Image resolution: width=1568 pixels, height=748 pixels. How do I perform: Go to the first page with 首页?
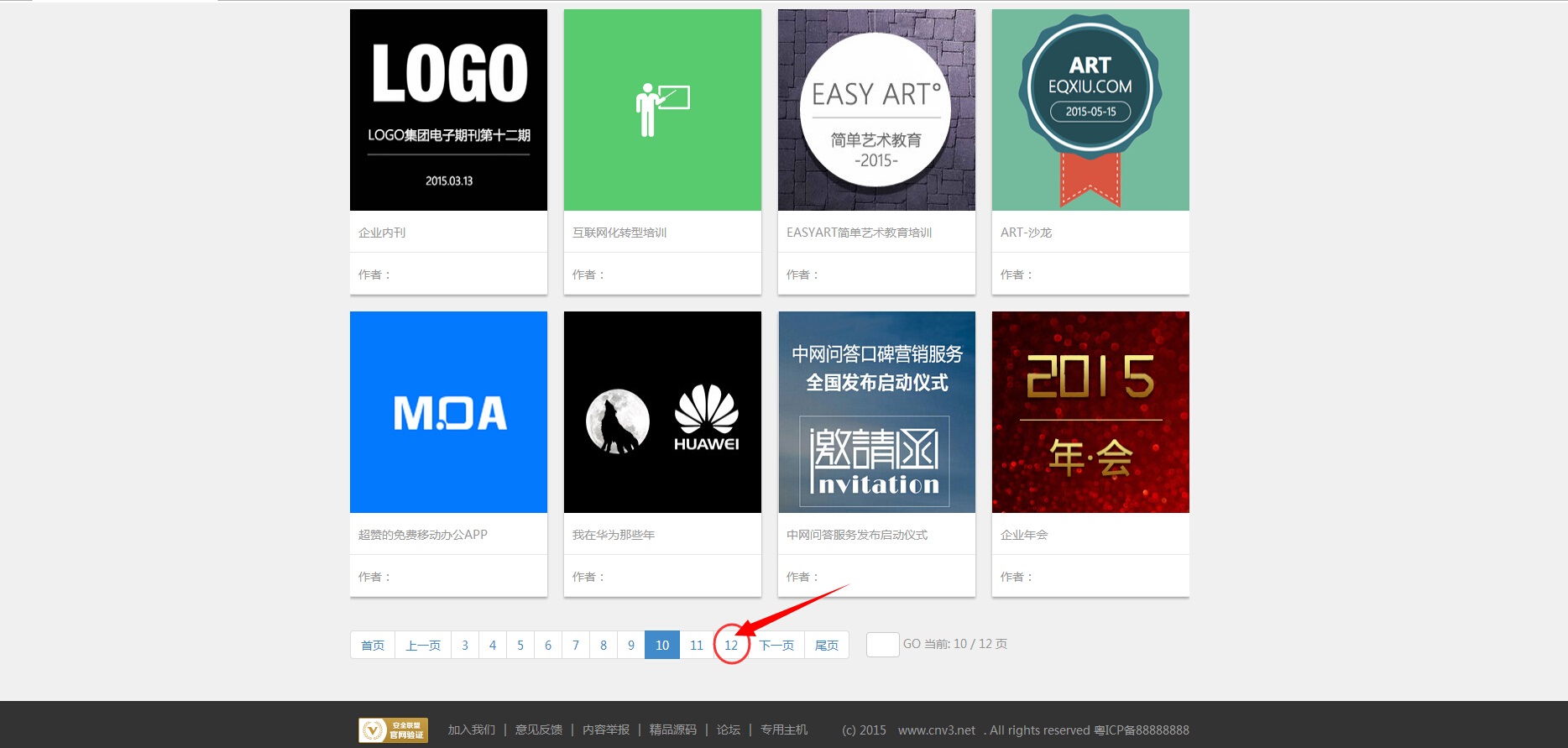click(x=373, y=645)
